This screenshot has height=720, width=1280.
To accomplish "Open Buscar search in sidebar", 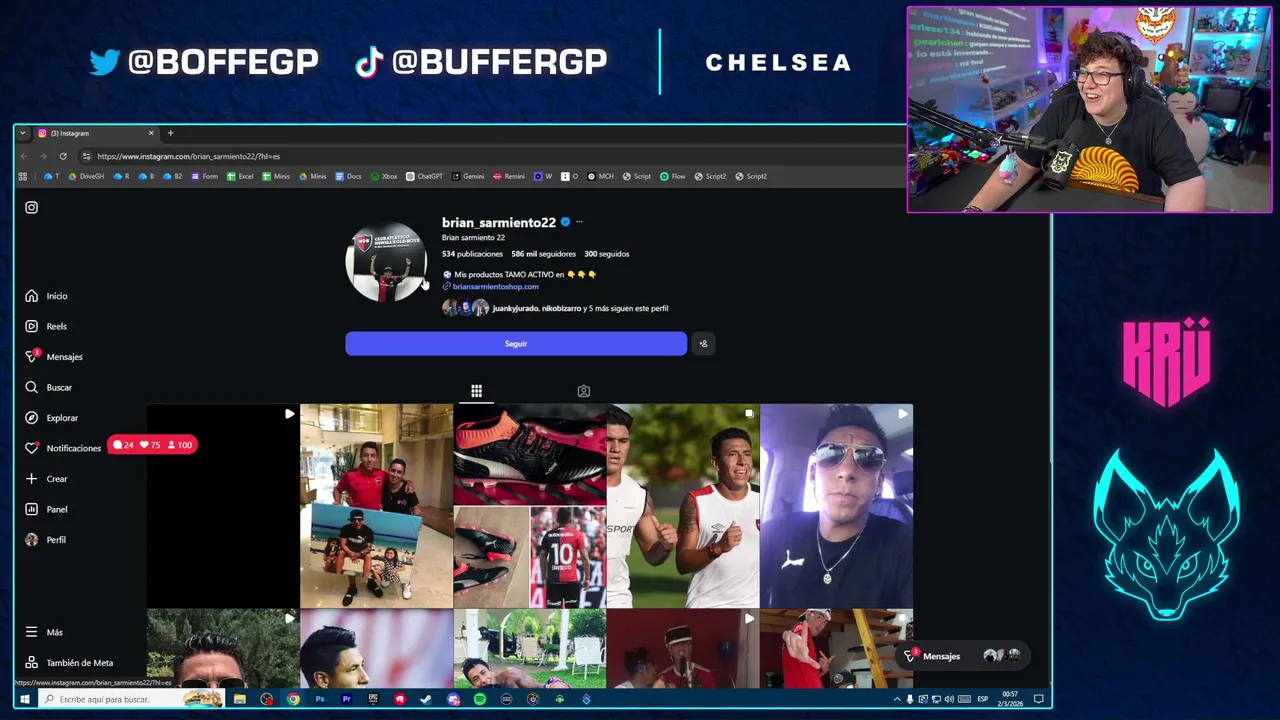I will click(x=48, y=387).
